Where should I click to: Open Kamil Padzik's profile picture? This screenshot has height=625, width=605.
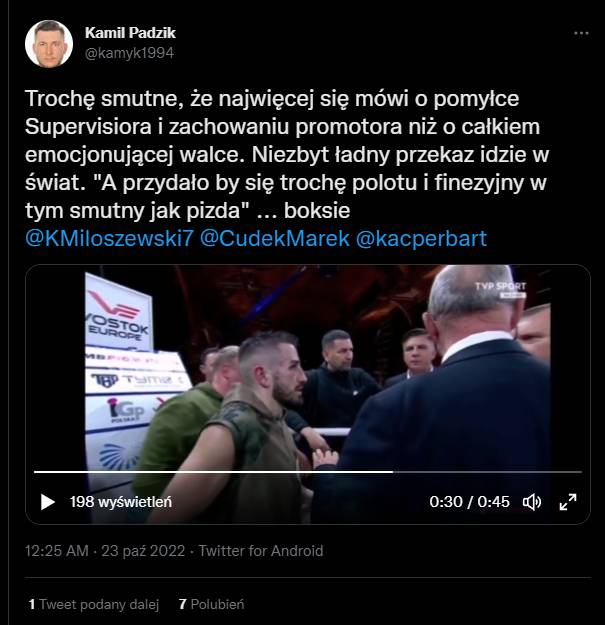49,44
